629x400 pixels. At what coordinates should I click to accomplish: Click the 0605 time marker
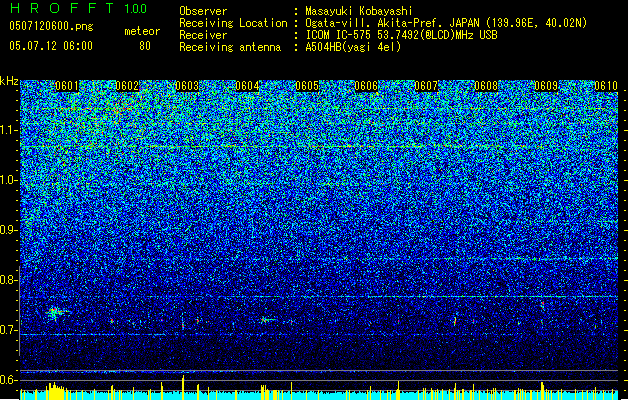(307, 86)
